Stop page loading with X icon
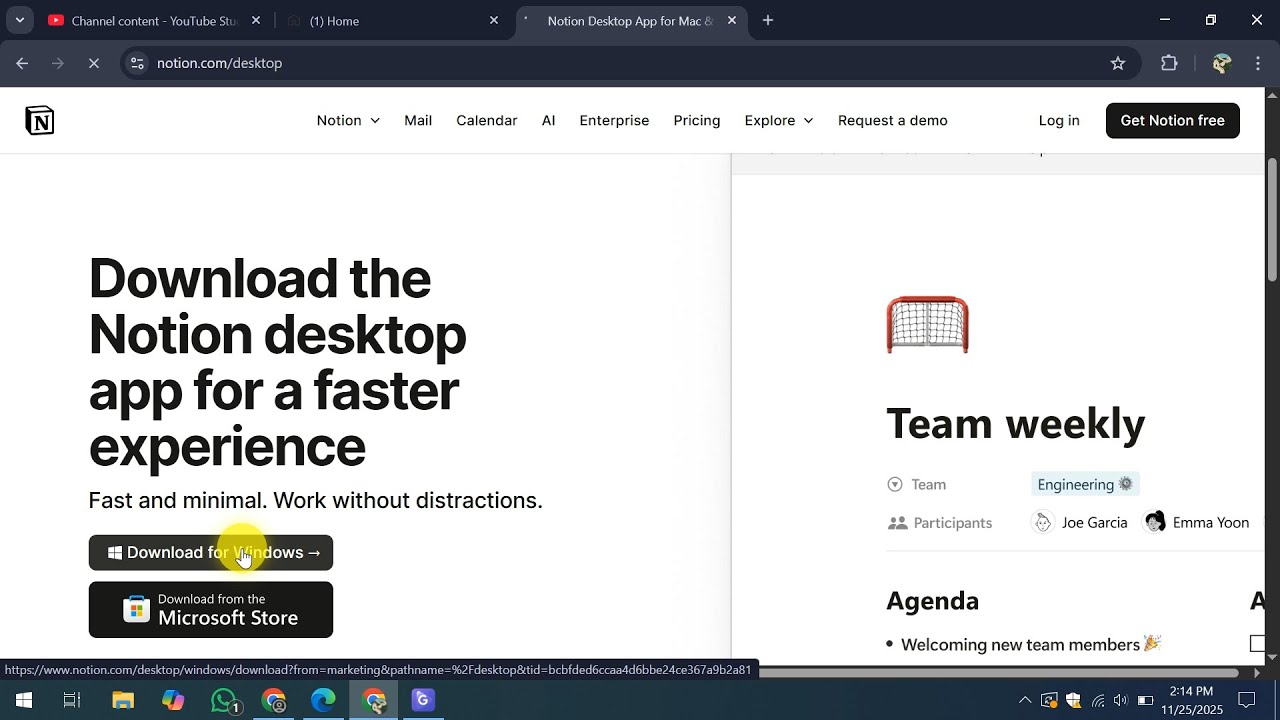Viewport: 1280px width, 720px height. coord(93,63)
